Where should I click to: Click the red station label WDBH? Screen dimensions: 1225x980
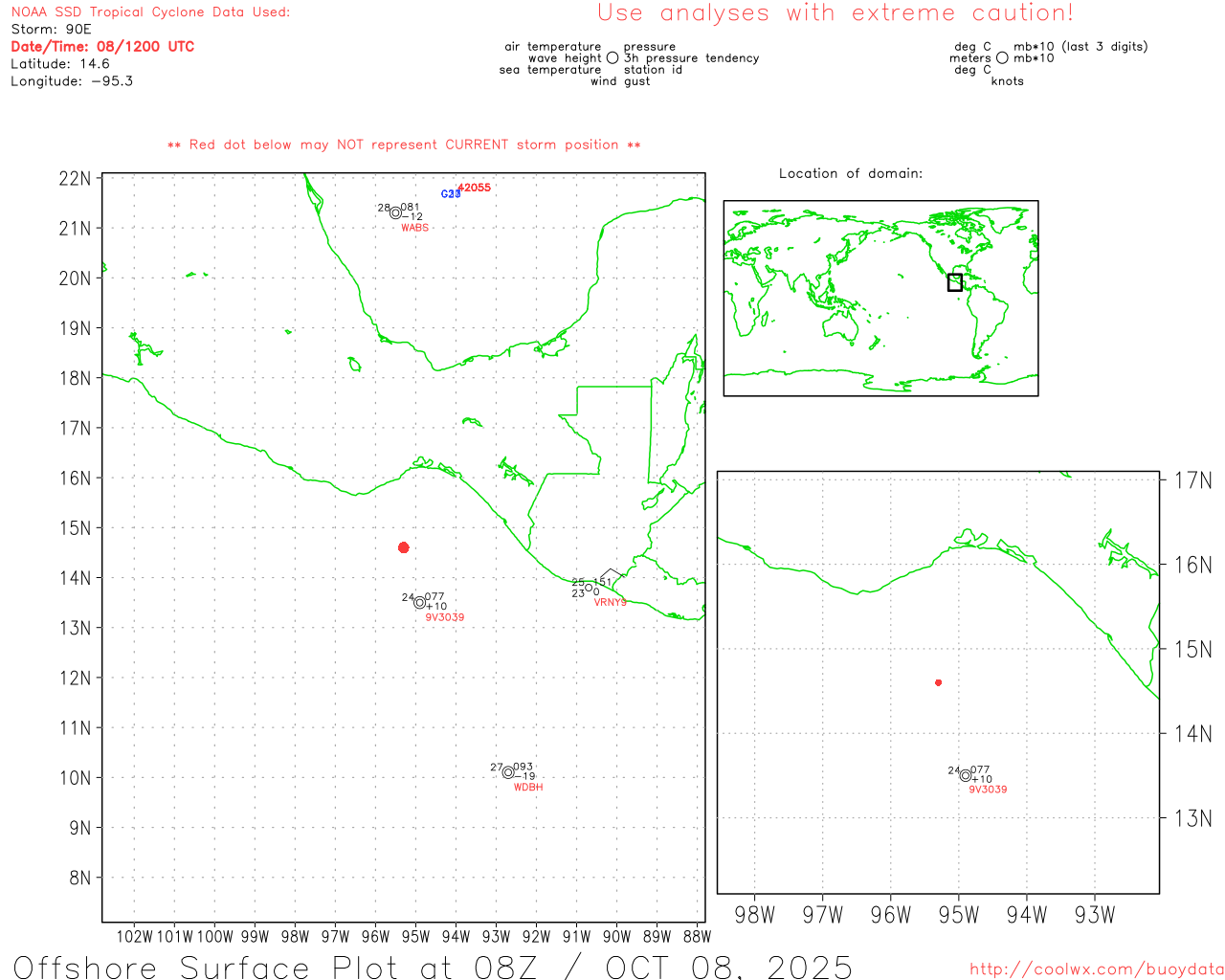tap(528, 788)
